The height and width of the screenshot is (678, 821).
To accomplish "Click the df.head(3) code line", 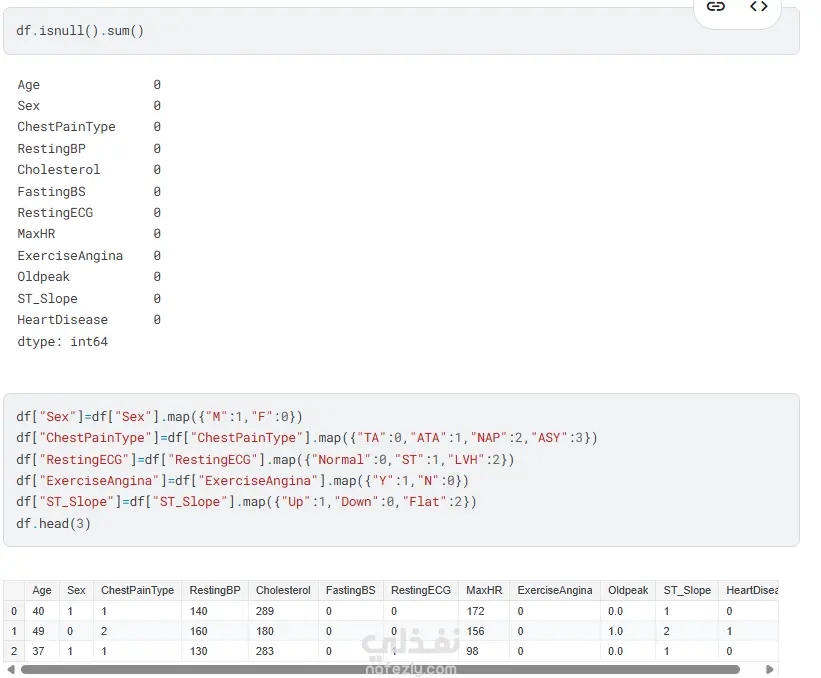I will pyautogui.click(x=54, y=523).
